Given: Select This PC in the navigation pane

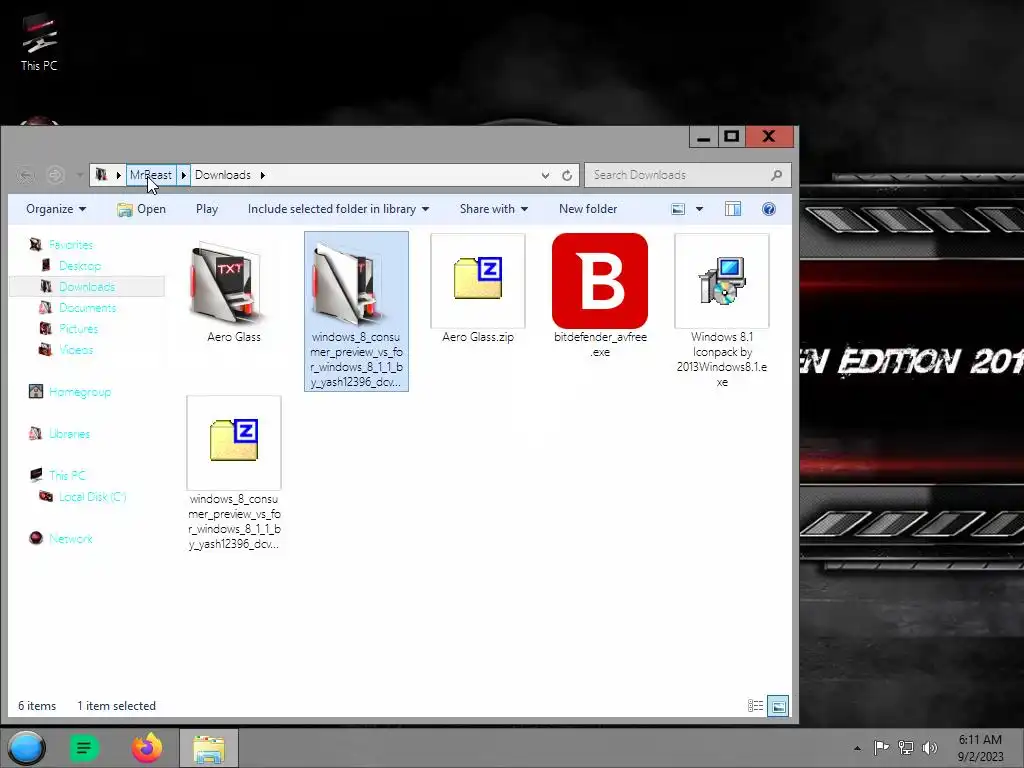Looking at the screenshot, I should pos(67,475).
